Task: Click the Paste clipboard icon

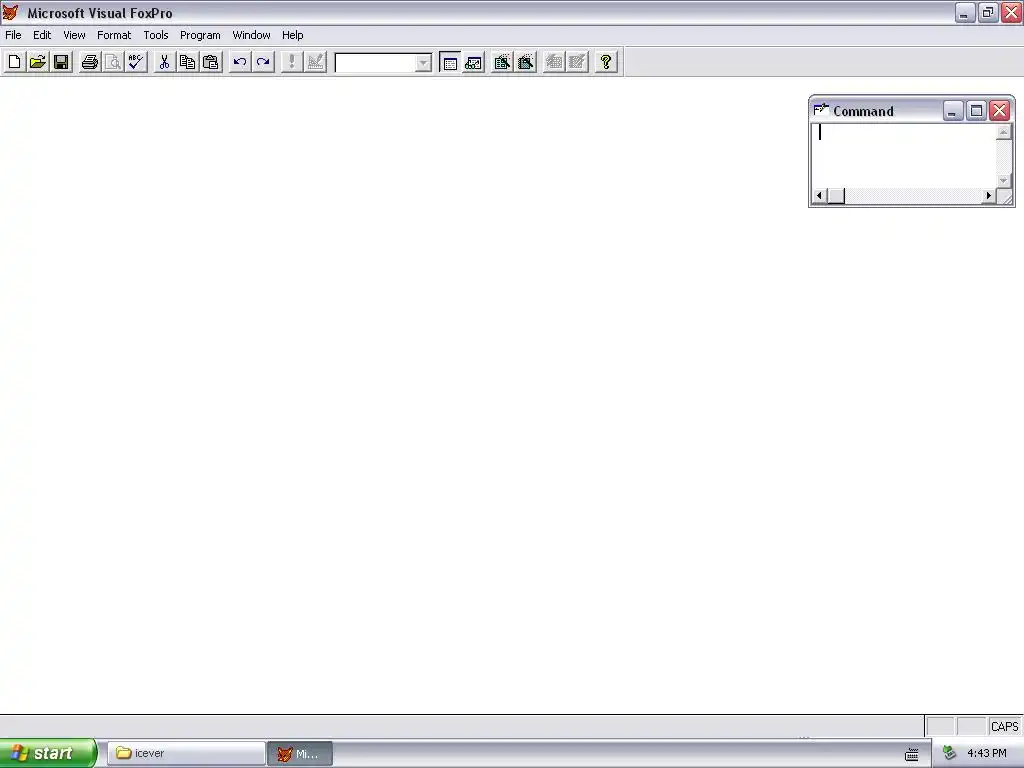Action: [x=211, y=62]
